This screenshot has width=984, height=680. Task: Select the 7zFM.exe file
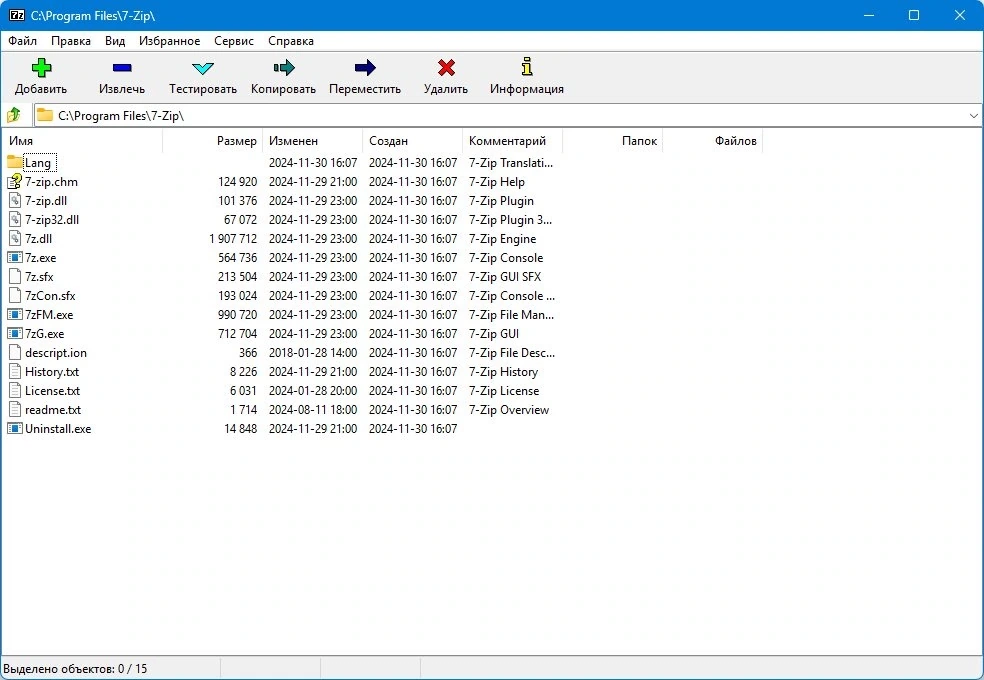(x=49, y=315)
